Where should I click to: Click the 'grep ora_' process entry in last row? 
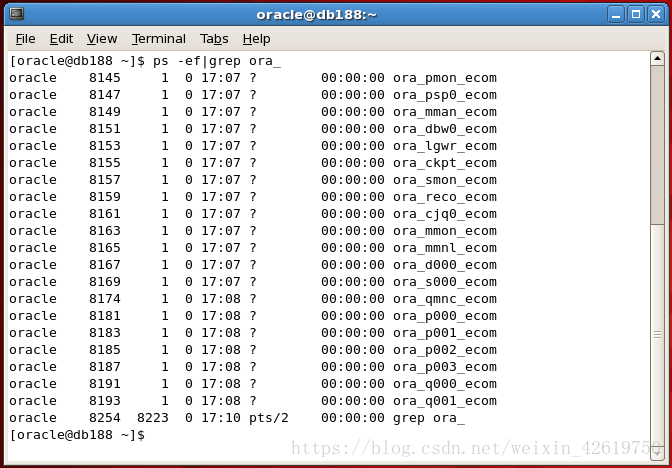(x=429, y=418)
